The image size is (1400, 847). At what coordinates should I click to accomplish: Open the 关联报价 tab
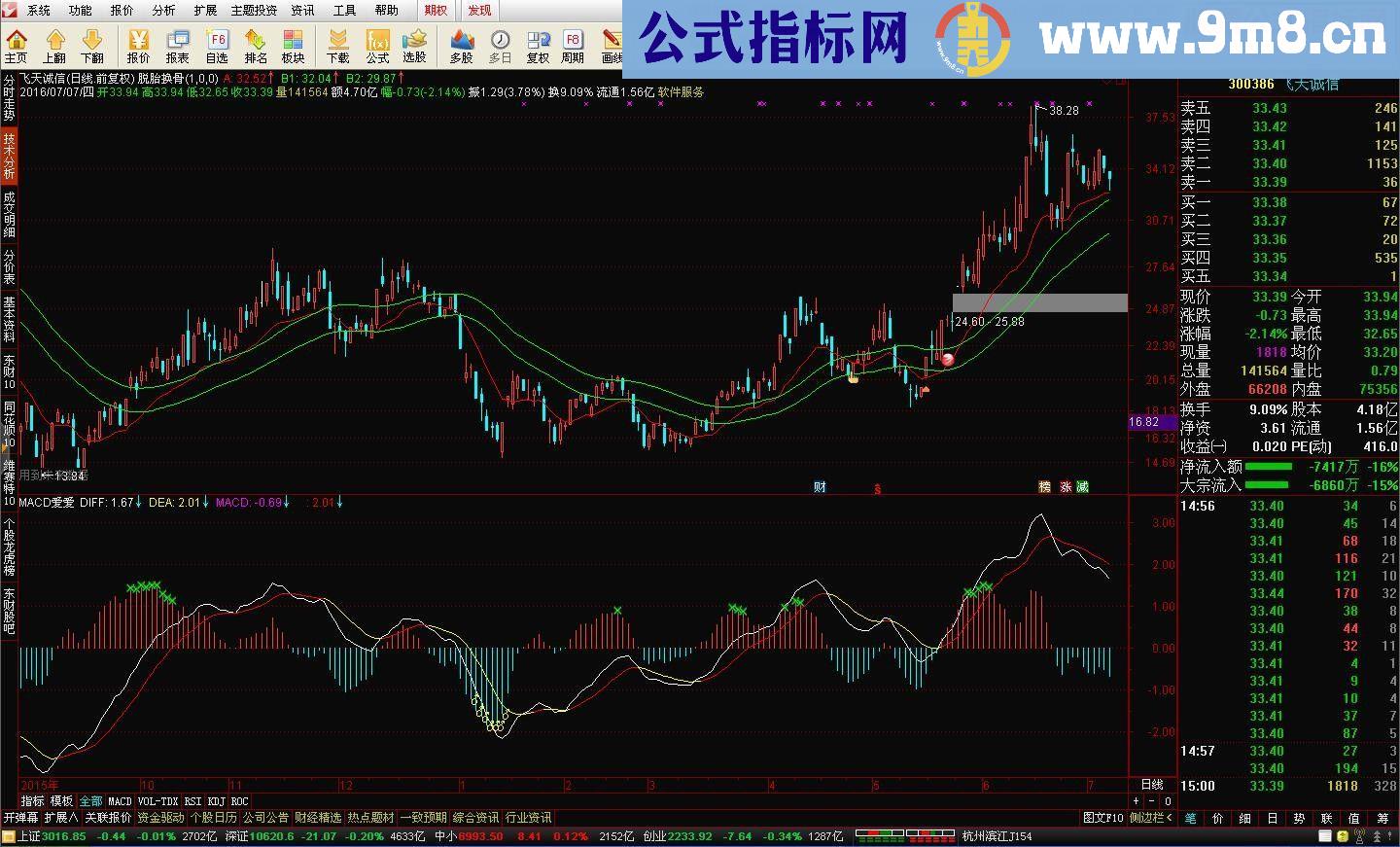pos(108,818)
